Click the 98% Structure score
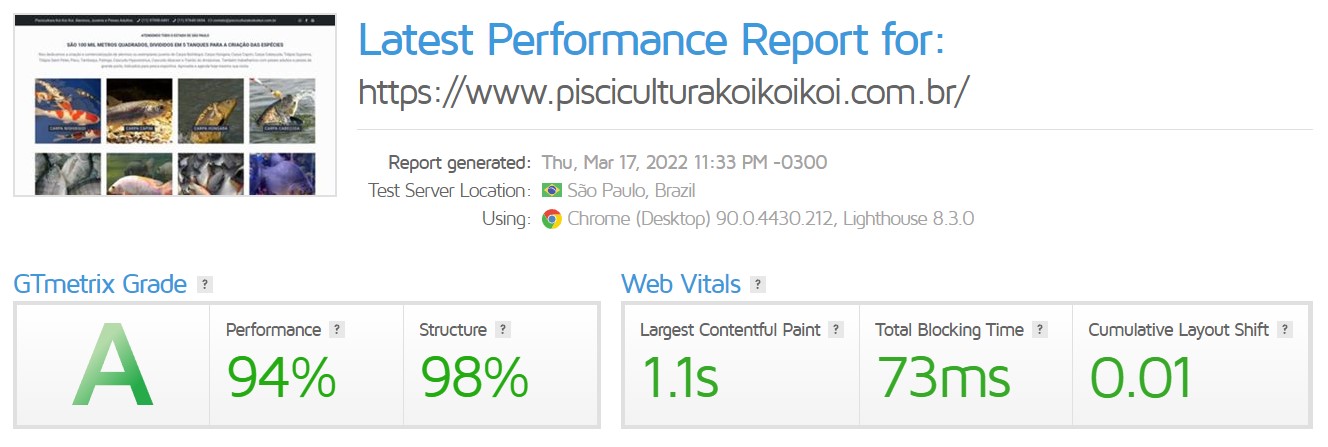Screen dimensions: 1328x447 click(x=474, y=378)
